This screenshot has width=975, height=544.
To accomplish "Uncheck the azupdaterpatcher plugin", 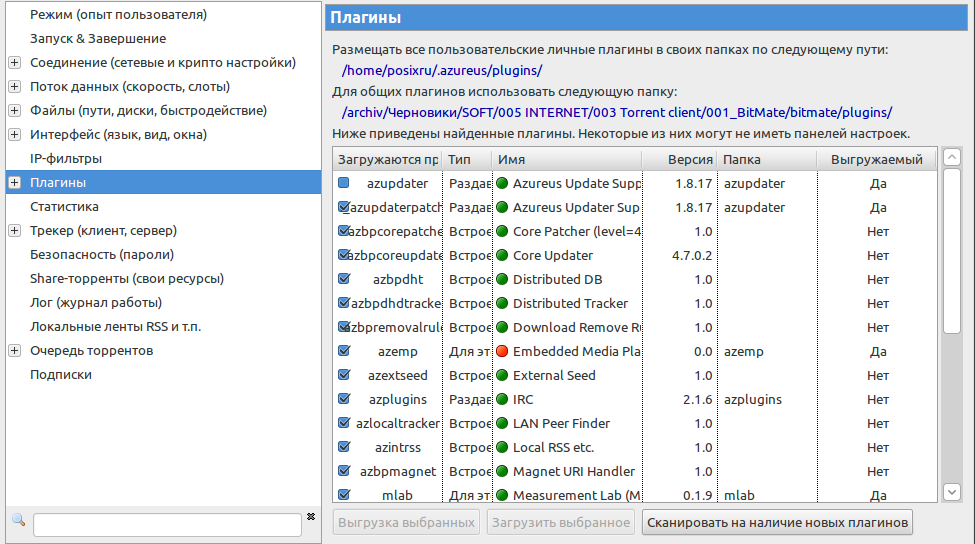I will pos(344,207).
